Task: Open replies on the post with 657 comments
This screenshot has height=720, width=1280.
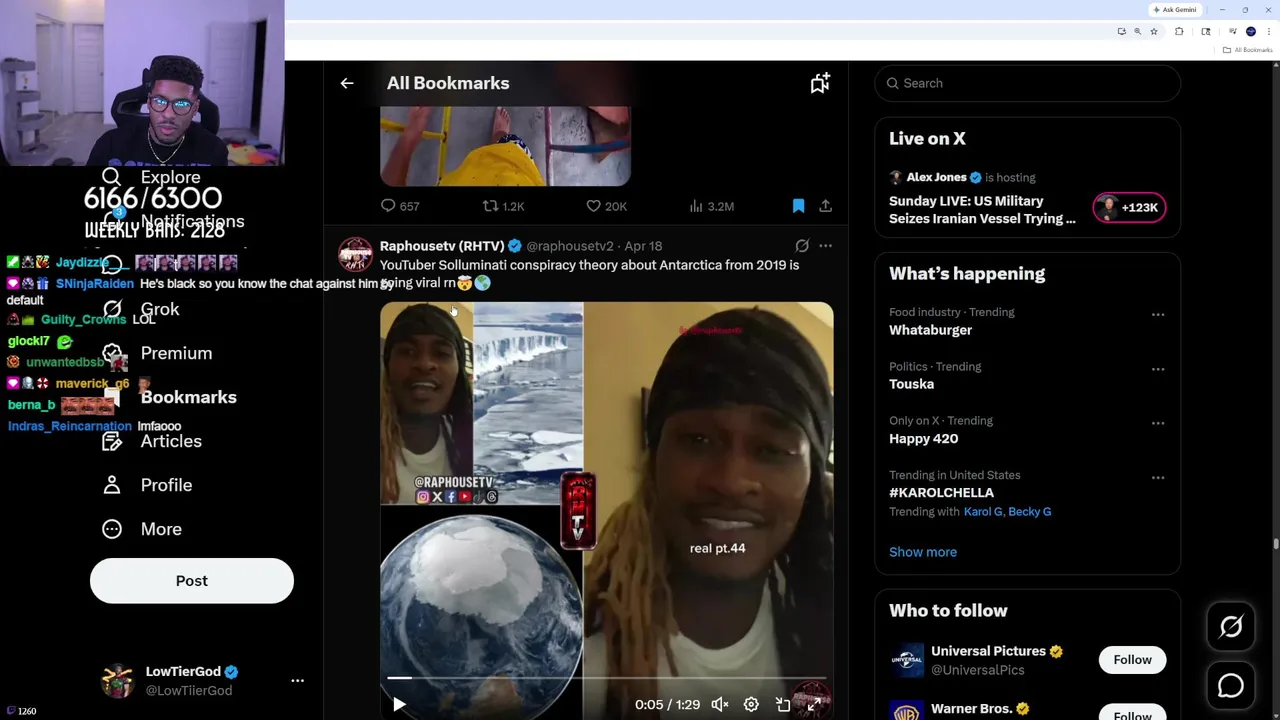Action: pos(399,206)
